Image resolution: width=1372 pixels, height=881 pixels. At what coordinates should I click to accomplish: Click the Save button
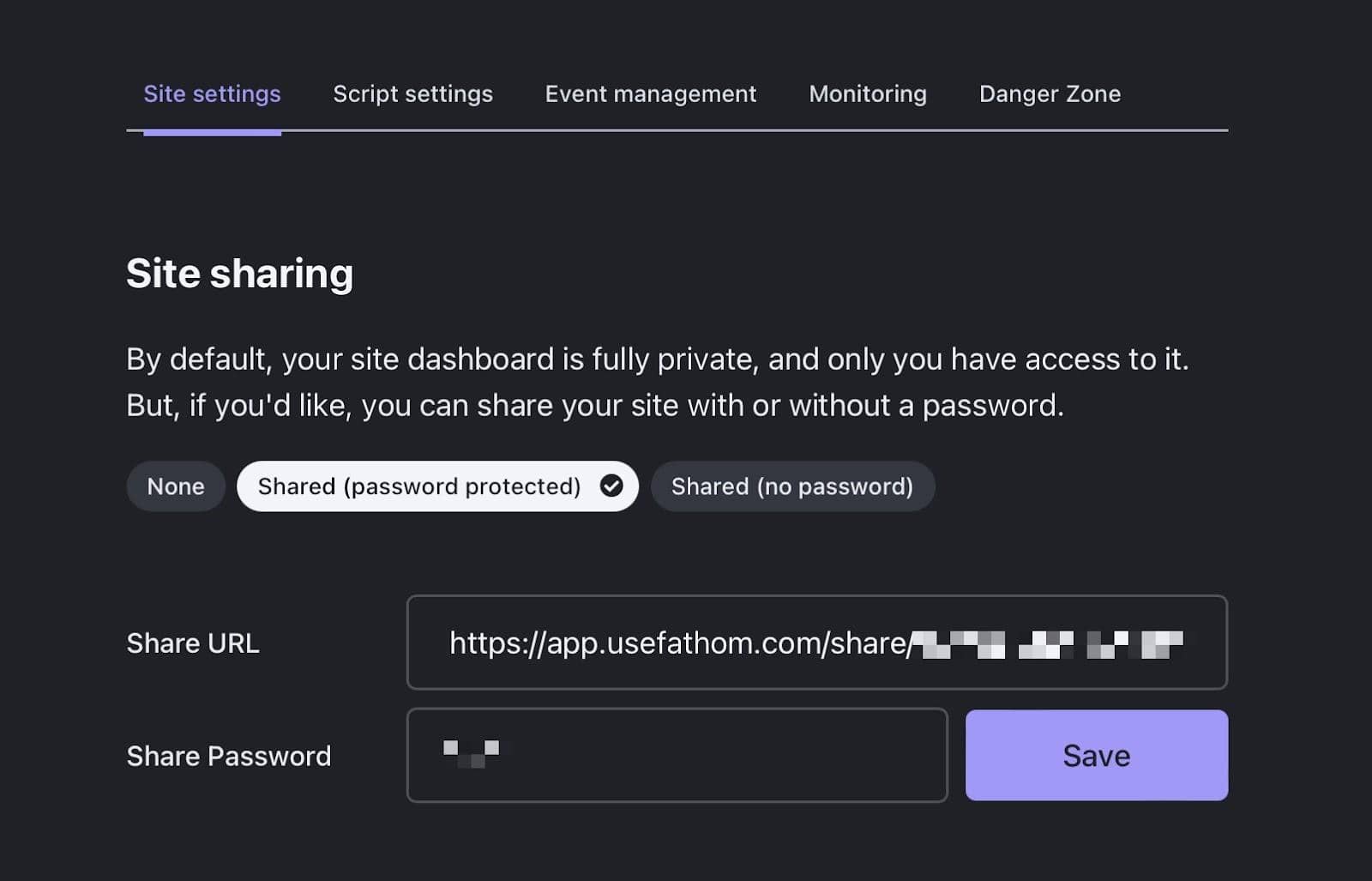coord(1096,756)
